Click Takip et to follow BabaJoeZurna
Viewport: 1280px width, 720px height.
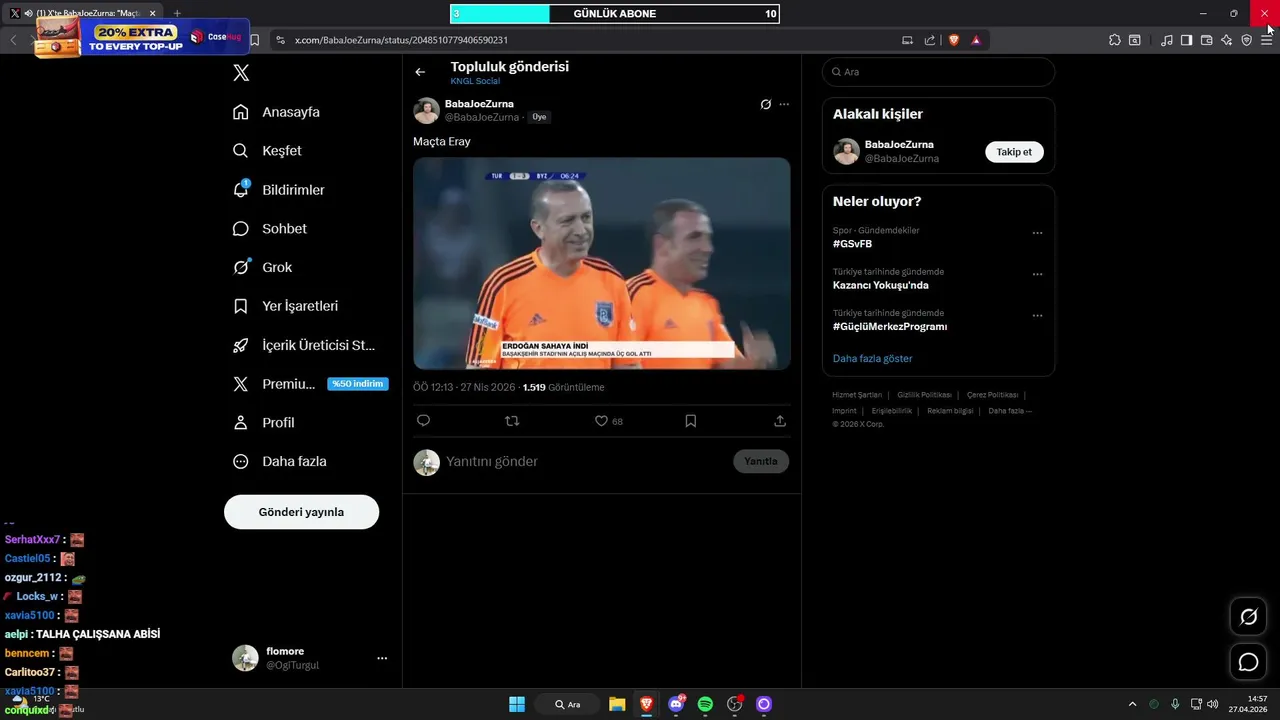coord(1014,152)
